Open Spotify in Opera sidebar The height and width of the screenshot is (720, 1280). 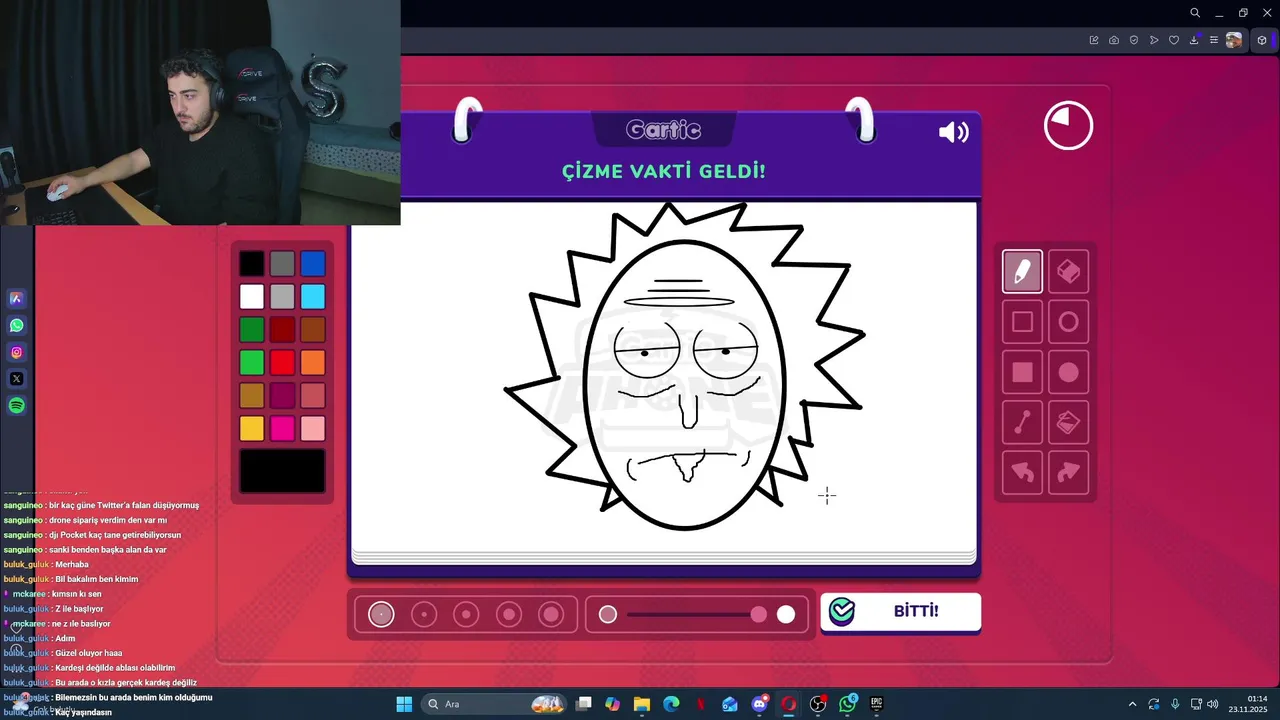coord(16,406)
